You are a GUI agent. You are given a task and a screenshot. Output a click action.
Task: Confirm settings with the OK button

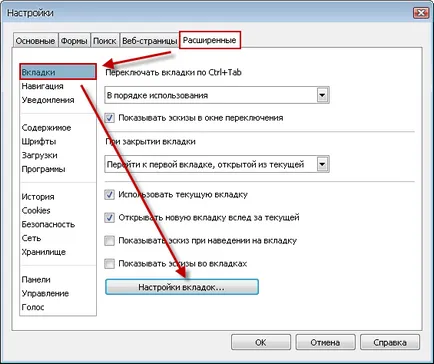pos(261,342)
